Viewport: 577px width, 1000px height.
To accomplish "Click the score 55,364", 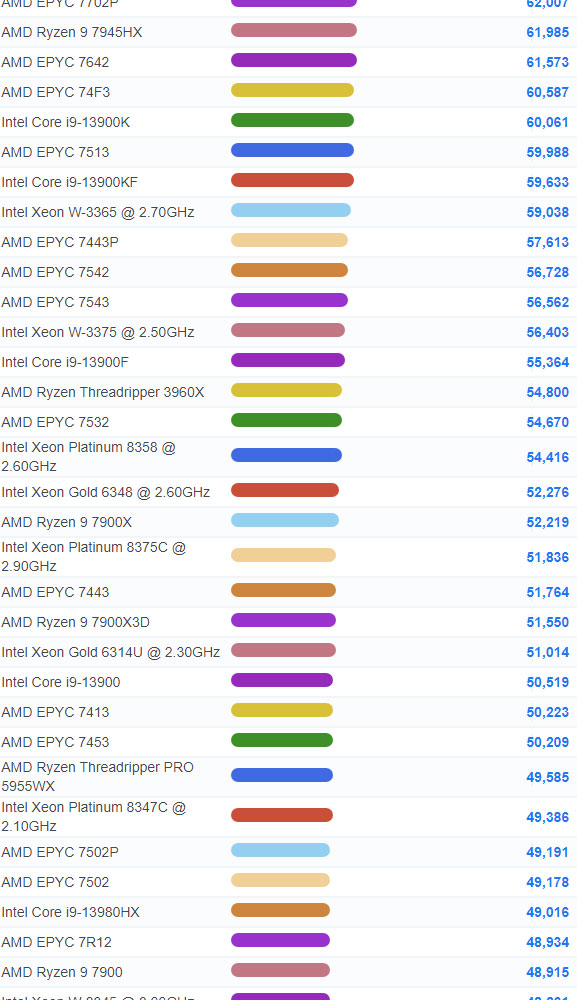I will [547, 362].
